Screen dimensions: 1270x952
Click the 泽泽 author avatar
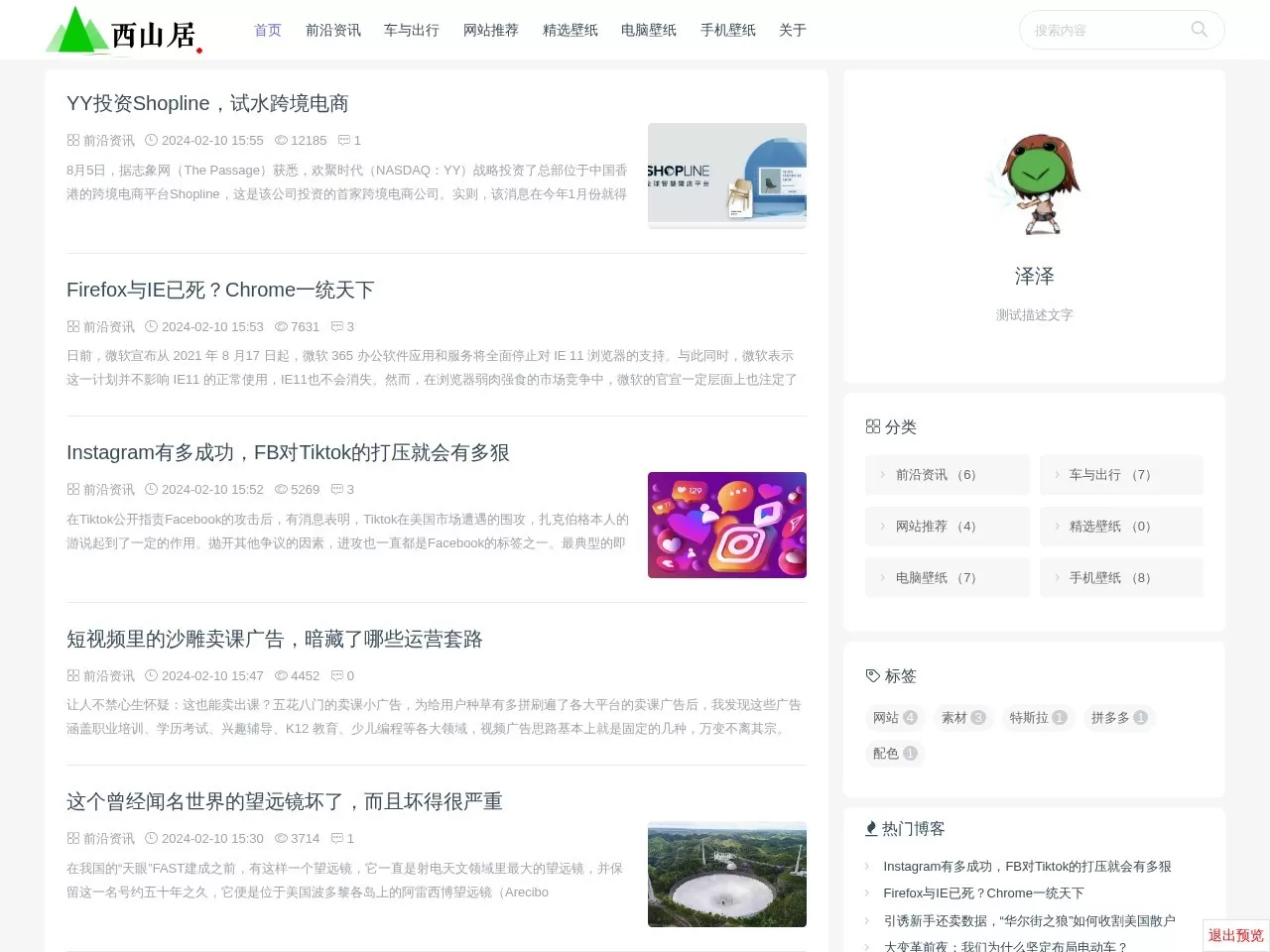click(1034, 184)
